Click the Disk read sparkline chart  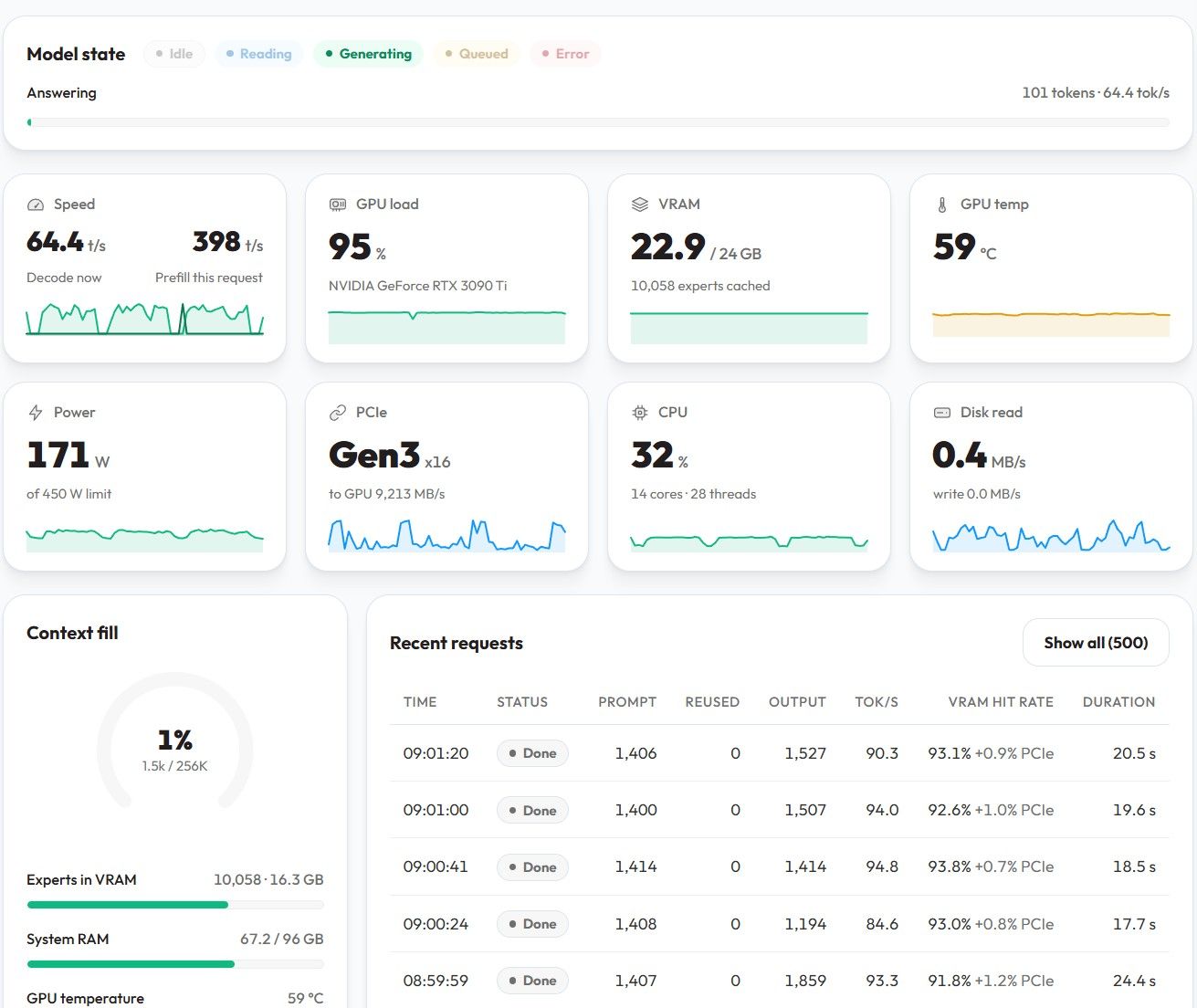click(x=1051, y=535)
